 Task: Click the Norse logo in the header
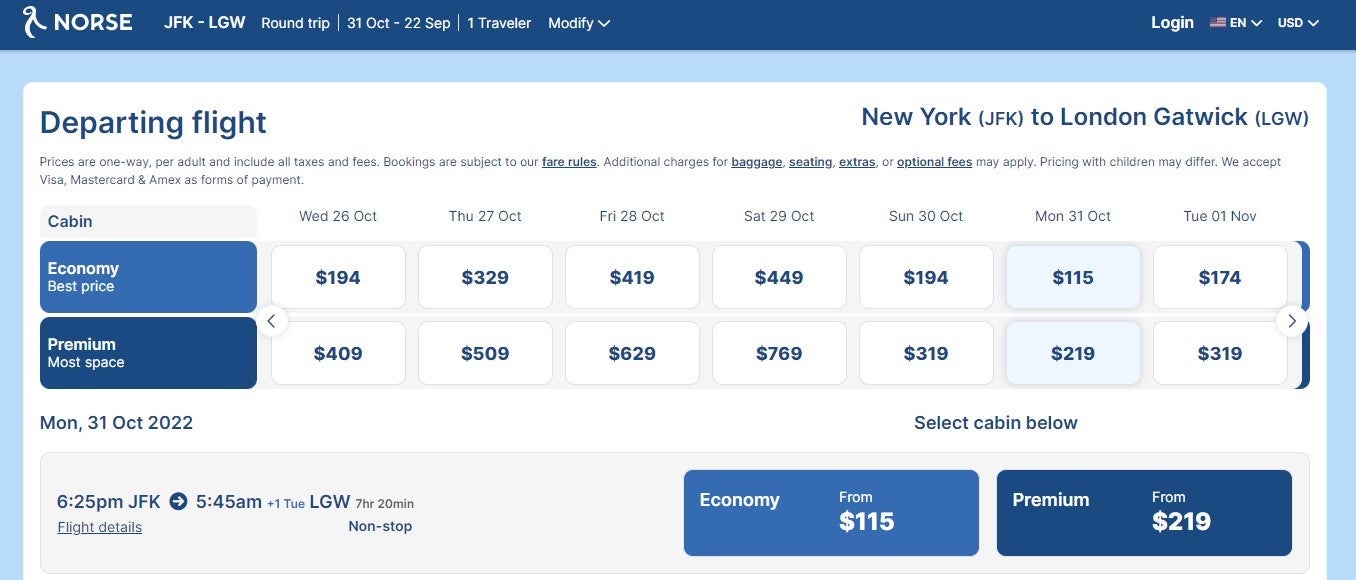click(78, 22)
